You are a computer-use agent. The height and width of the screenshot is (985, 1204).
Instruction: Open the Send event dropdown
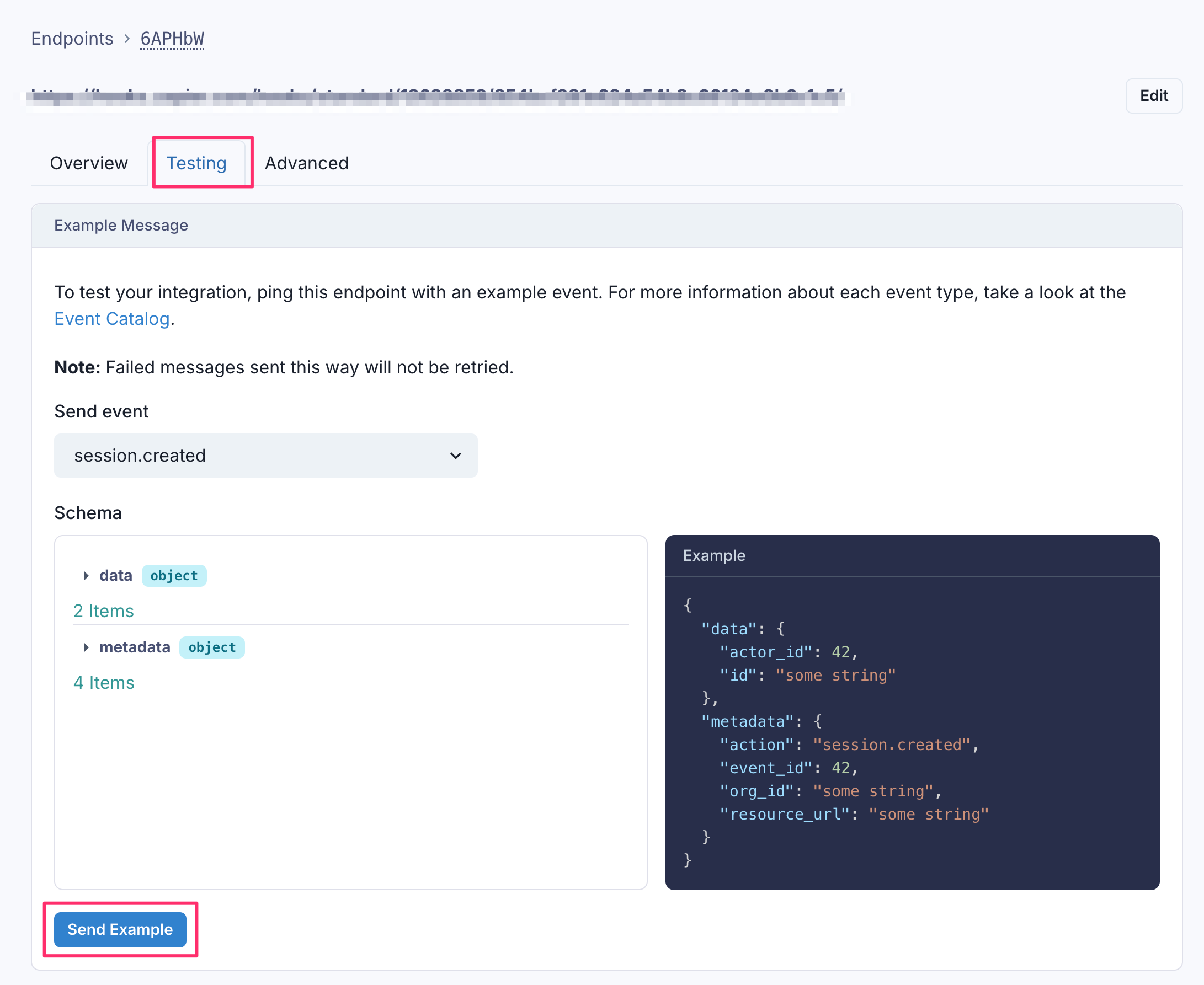265,455
